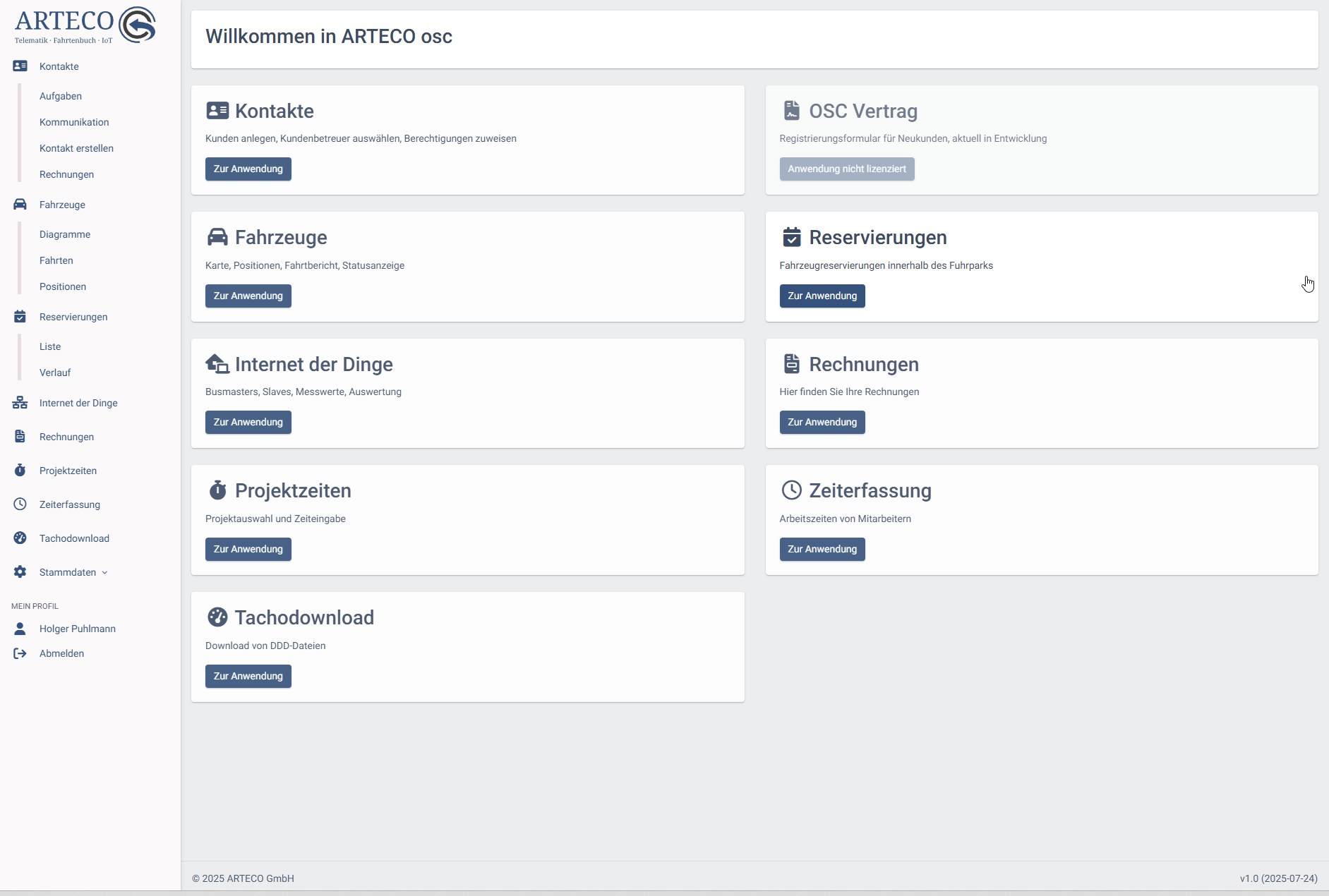The height and width of the screenshot is (896, 1329).
Task: Click the ARTECO logo in the sidebar
Action: coord(85,26)
